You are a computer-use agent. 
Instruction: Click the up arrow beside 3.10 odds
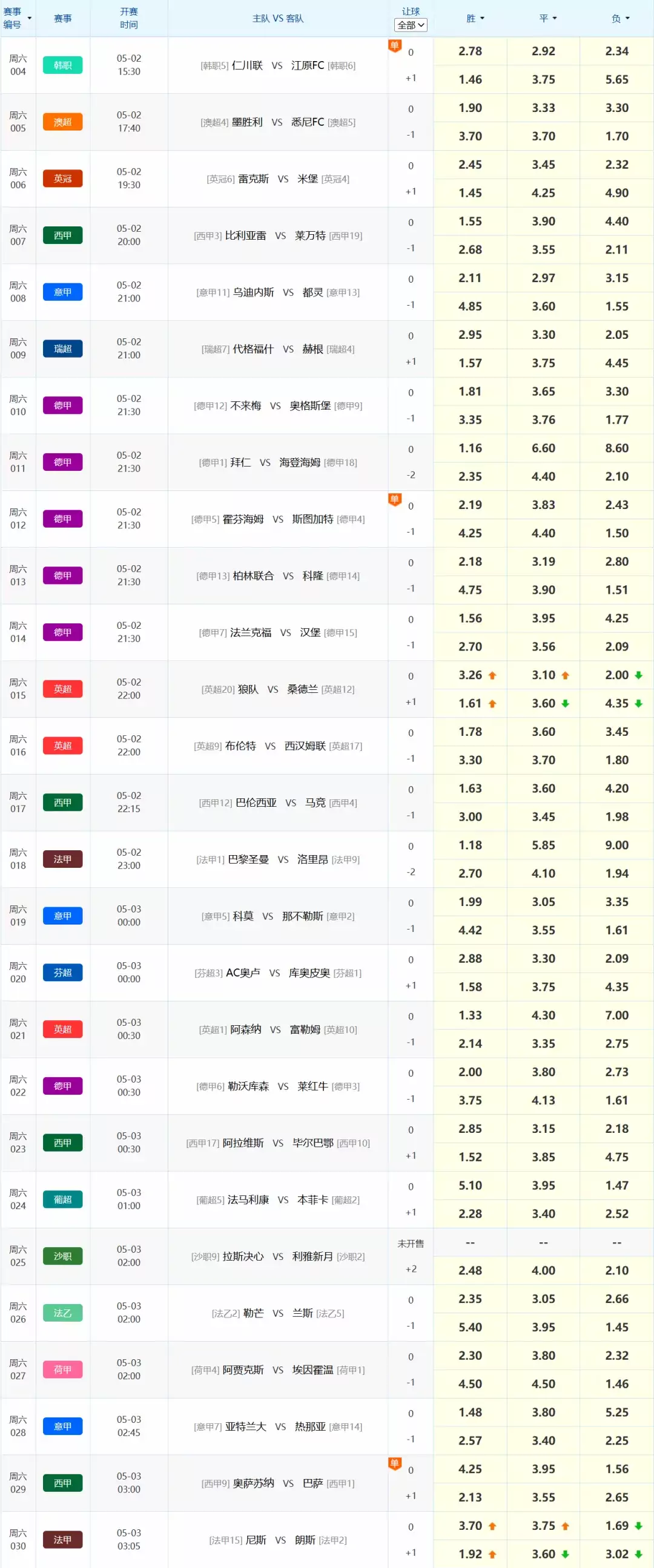coord(565,675)
